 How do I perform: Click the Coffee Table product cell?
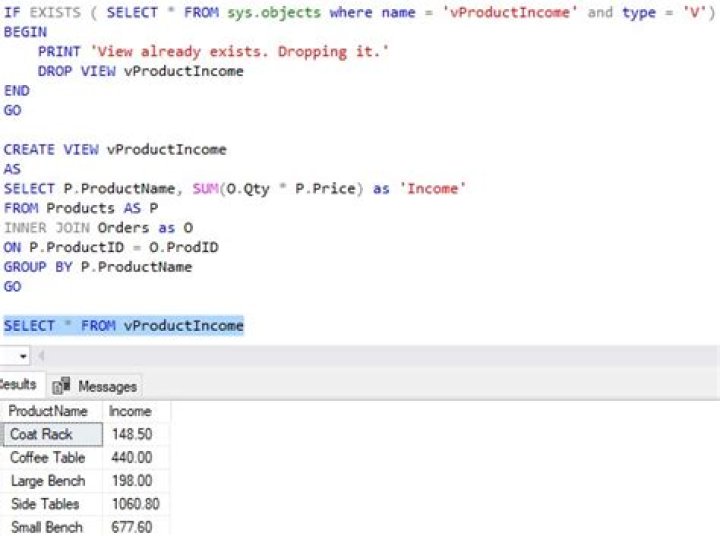click(50, 457)
